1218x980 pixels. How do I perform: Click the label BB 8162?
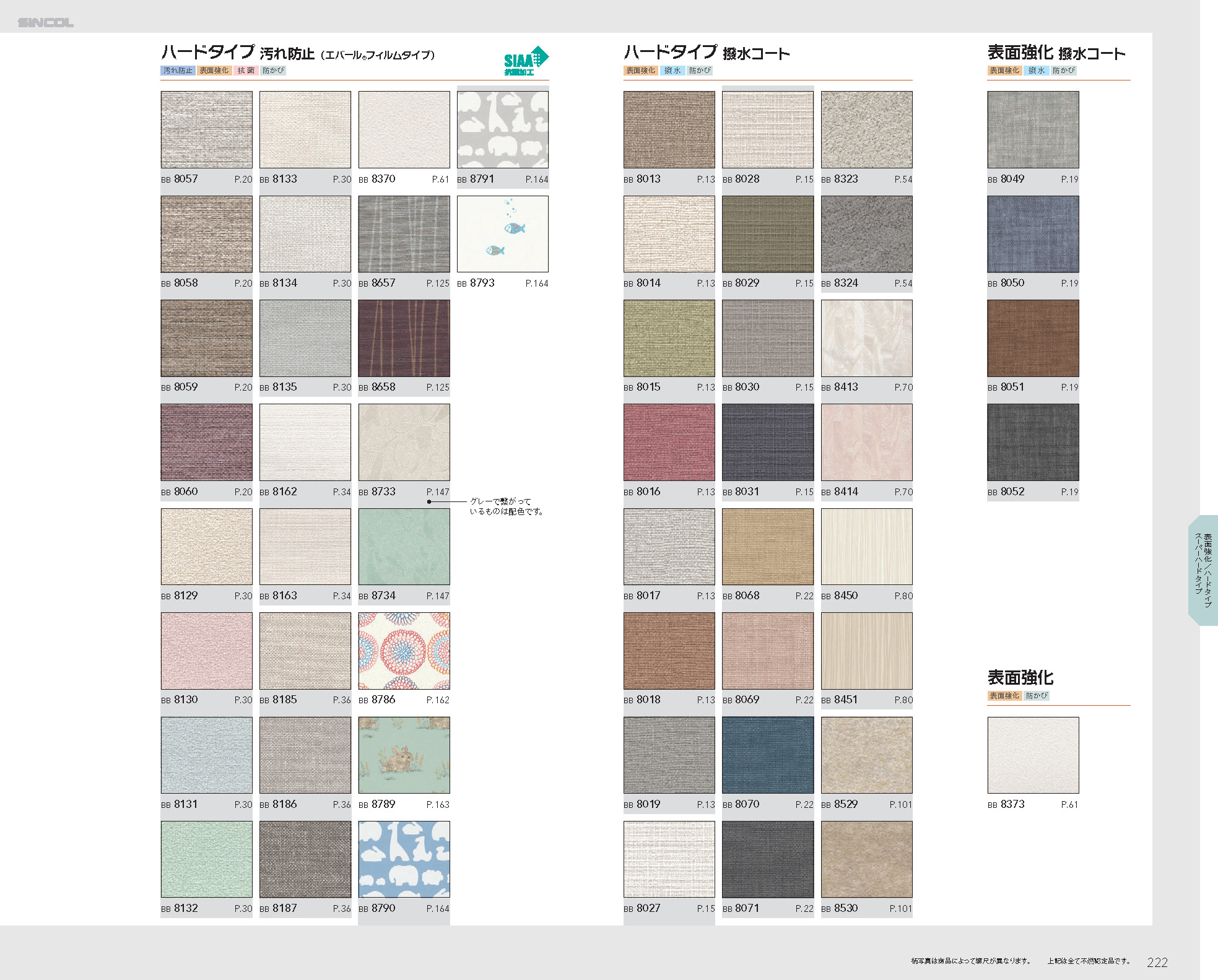278,492
